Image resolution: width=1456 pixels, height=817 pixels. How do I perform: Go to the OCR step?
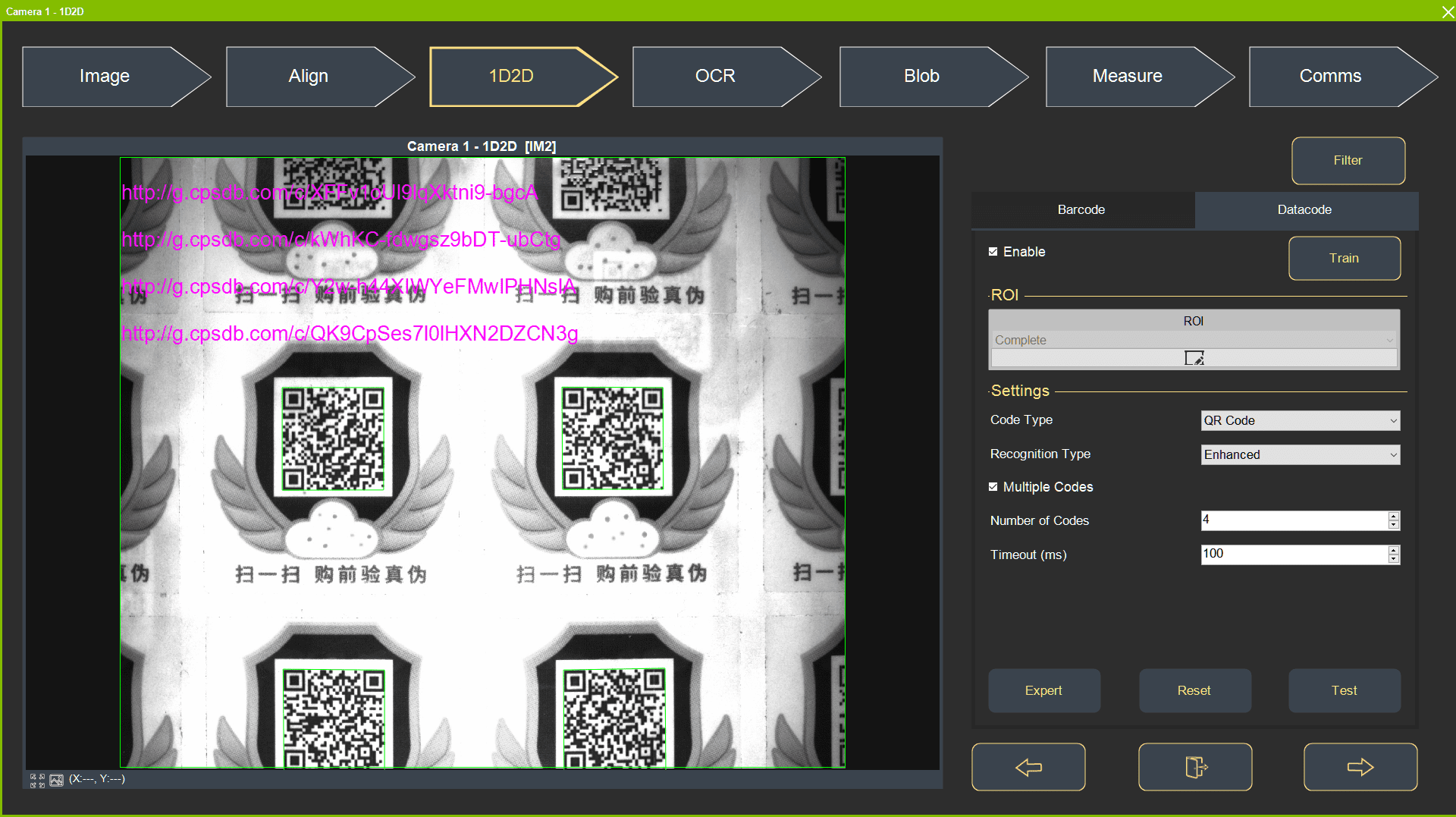(x=726, y=77)
